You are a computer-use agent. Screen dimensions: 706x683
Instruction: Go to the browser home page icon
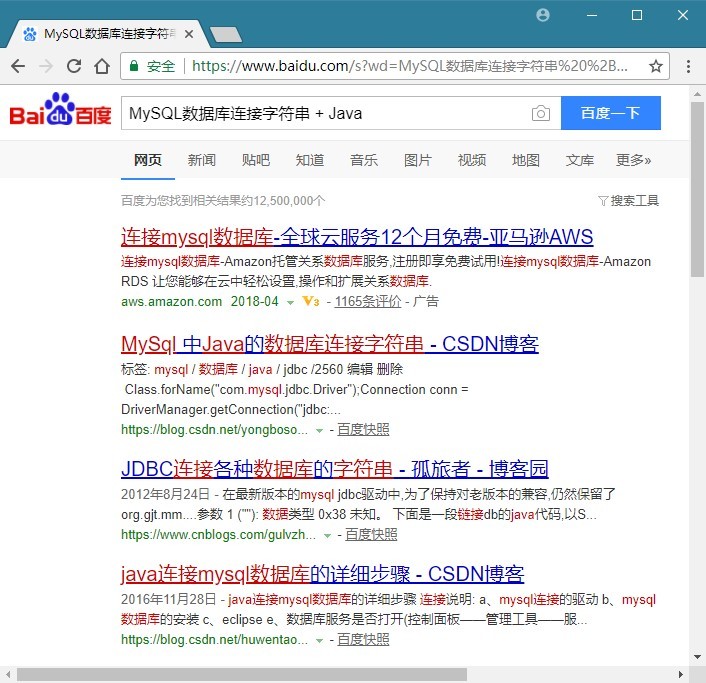pos(101,66)
